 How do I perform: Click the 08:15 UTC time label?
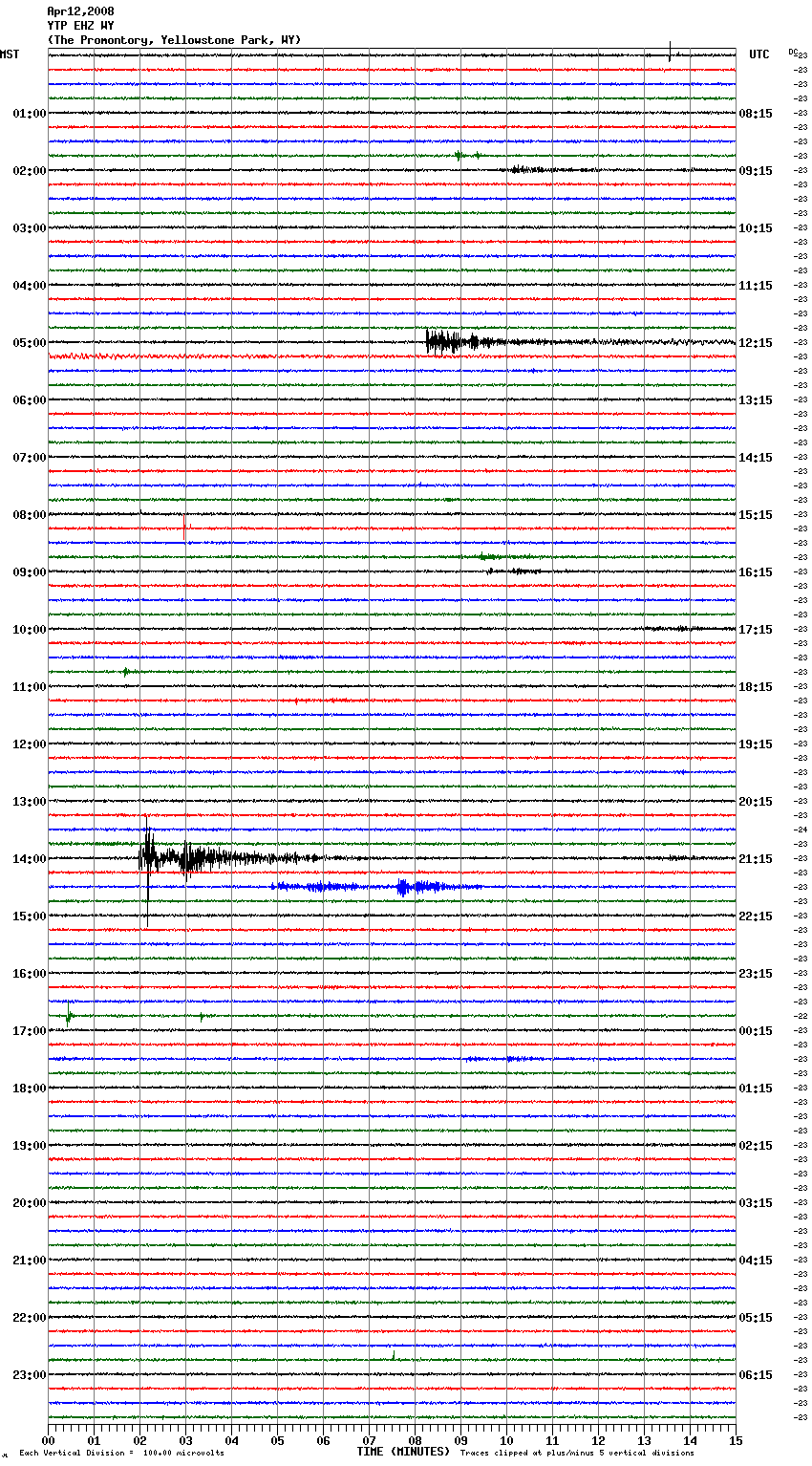tap(756, 114)
